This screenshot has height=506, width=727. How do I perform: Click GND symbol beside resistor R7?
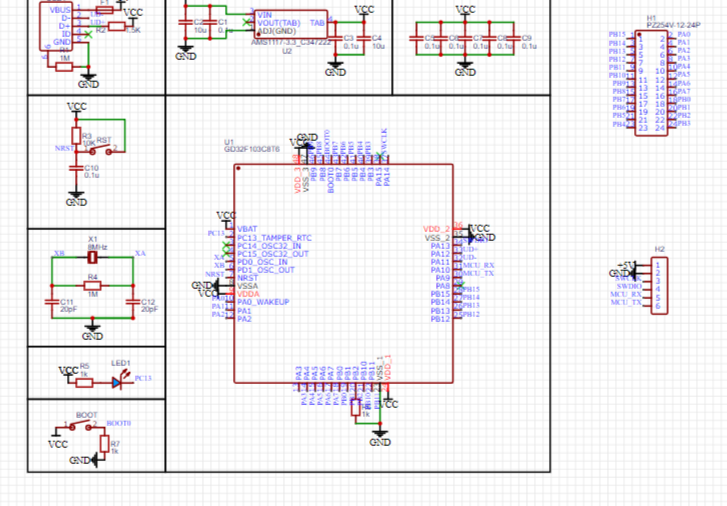pos(84,460)
